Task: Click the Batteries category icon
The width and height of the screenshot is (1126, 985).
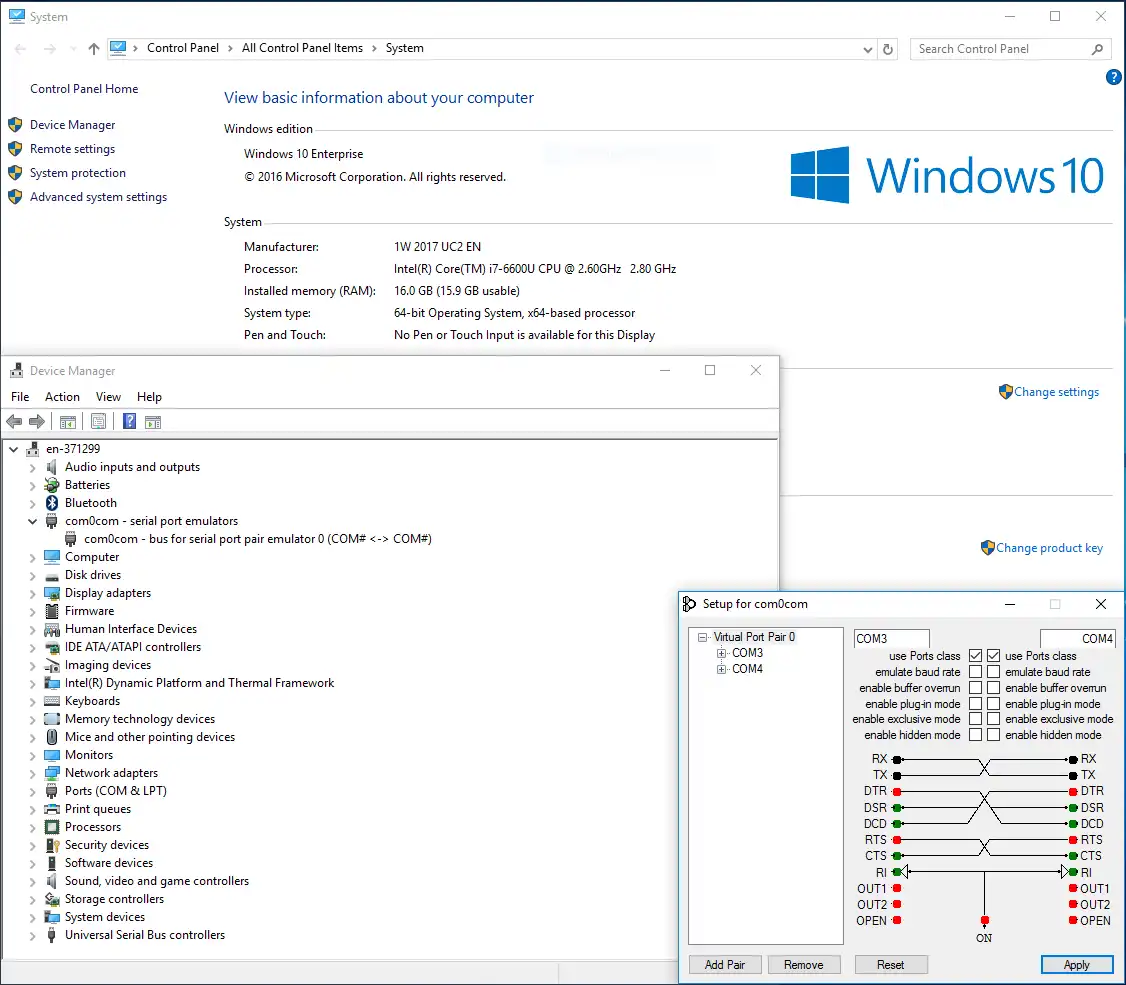Action: (x=52, y=485)
